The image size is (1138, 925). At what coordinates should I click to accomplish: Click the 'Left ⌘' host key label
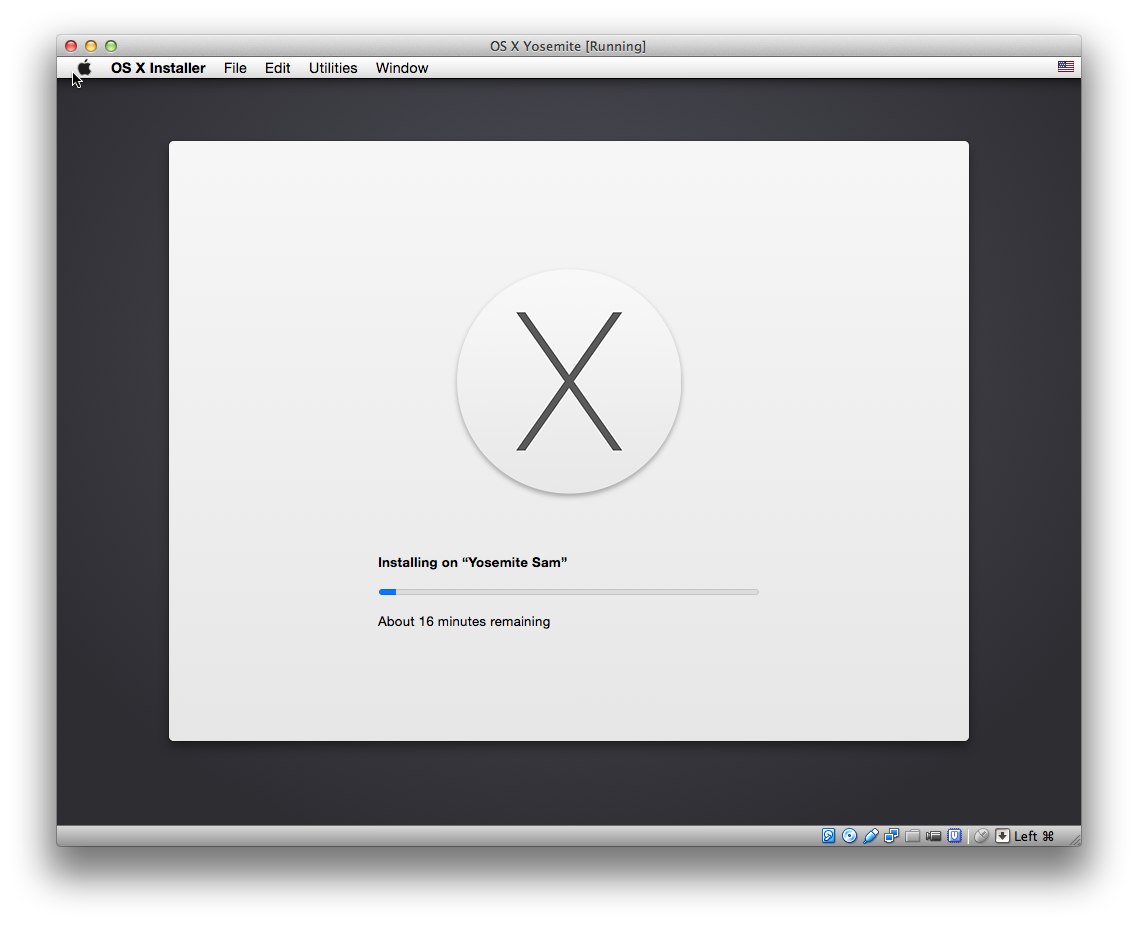[1034, 836]
